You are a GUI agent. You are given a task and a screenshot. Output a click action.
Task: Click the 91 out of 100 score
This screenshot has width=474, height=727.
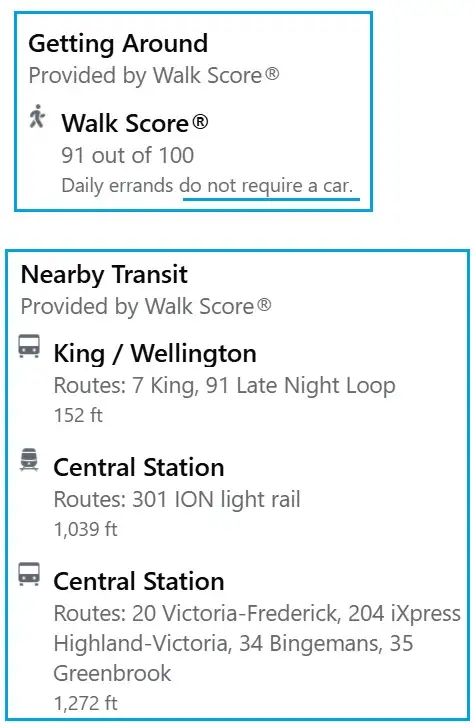click(128, 155)
